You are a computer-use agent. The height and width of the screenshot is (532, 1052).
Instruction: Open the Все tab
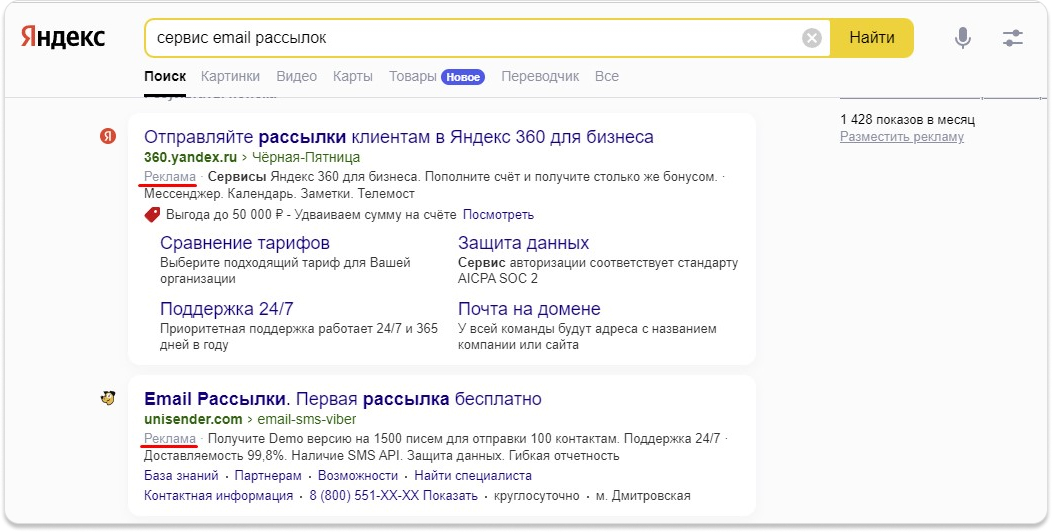[x=607, y=76]
